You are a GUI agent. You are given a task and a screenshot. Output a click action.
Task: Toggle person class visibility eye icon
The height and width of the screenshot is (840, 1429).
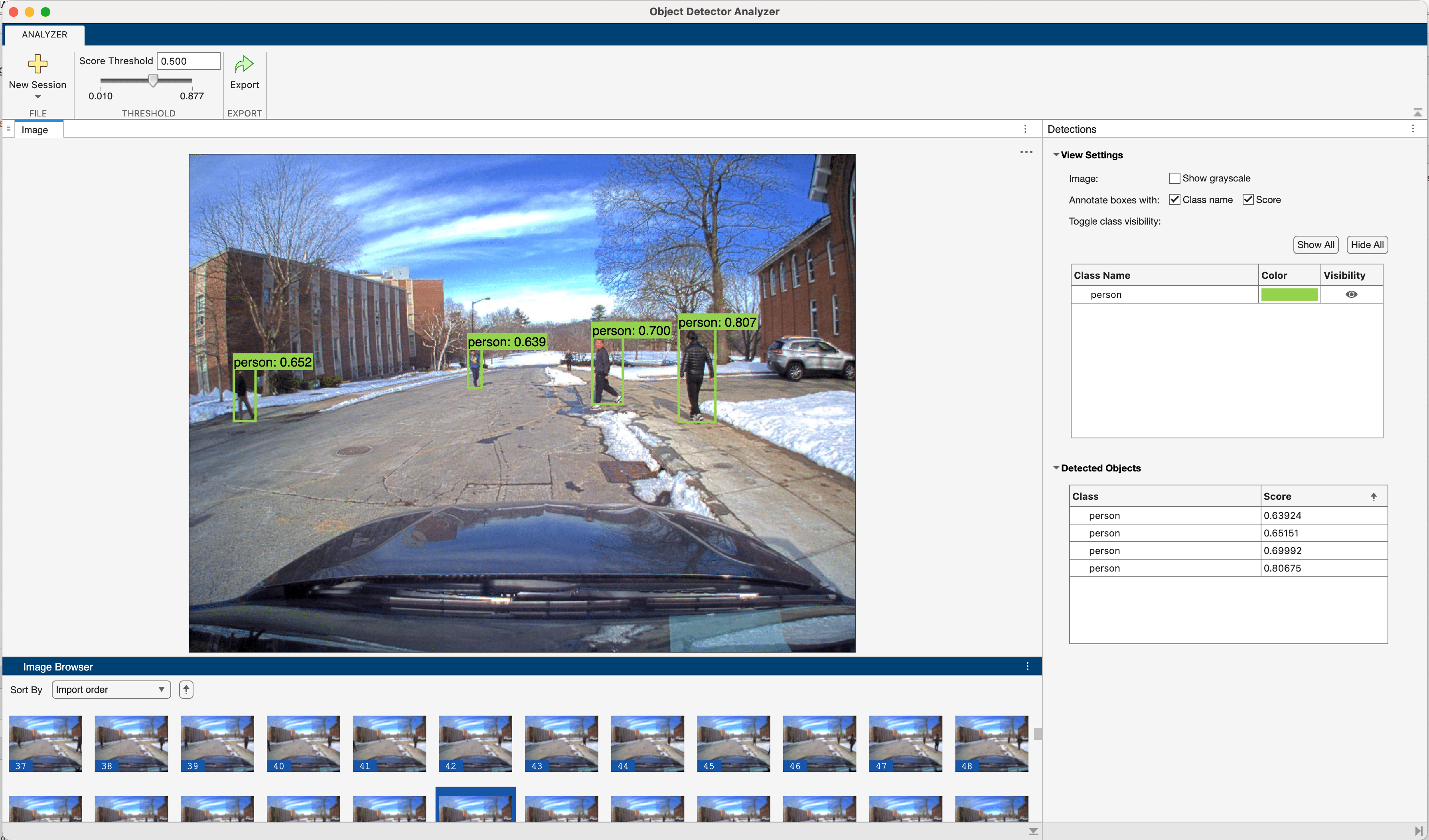coord(1351,294)
